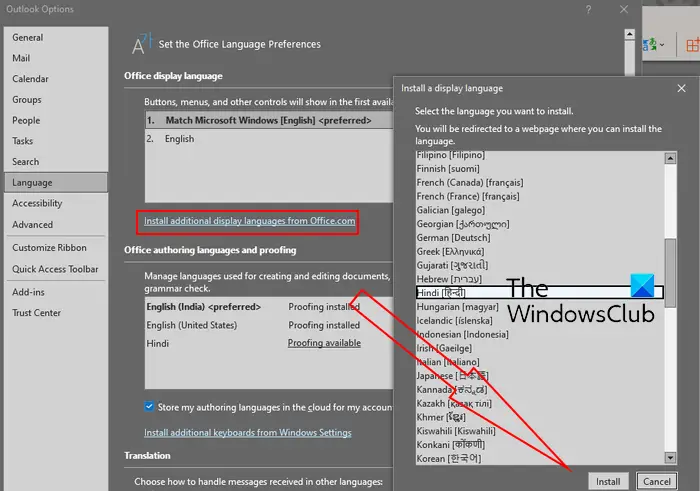Click the grid add-in icon at the top right
700x491 pixels.
click(x=692, y=45)
